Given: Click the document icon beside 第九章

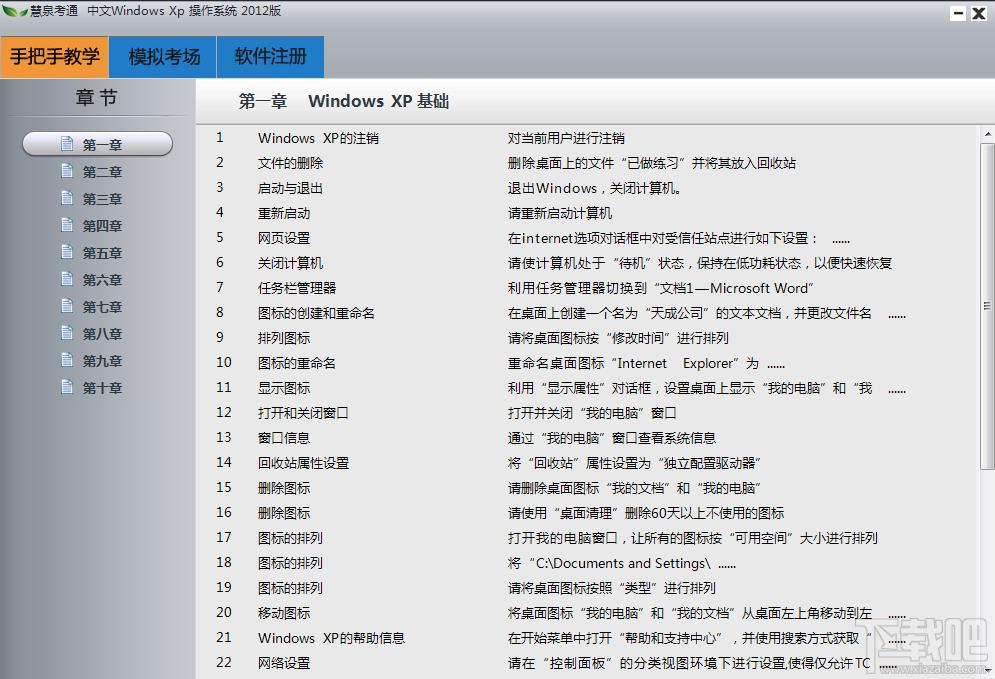Looking at the screenshot, I should [x=67, y=360].
